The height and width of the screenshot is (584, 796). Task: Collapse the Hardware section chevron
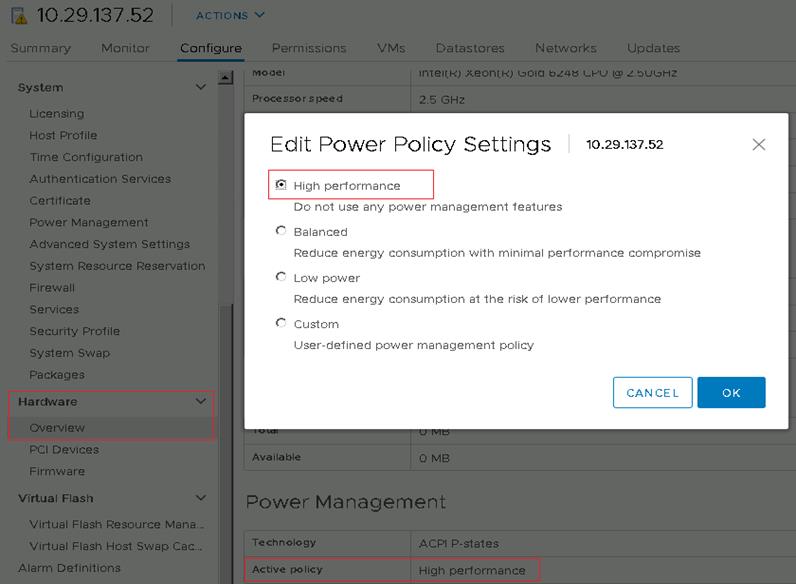[201, 402]
